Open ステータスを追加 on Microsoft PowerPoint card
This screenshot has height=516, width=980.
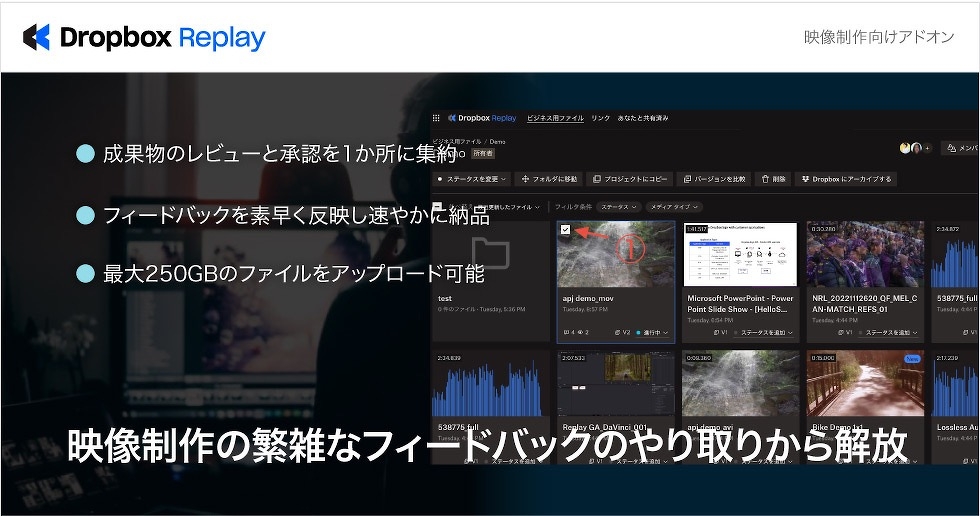[764, 332]
